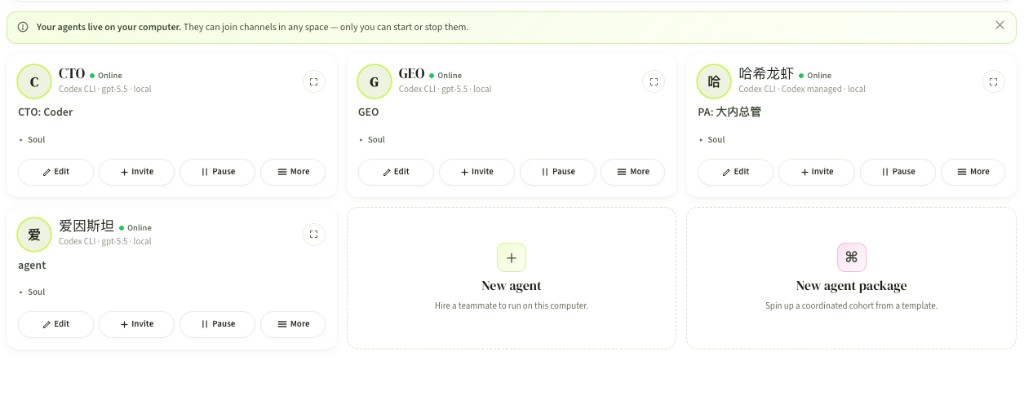The height and width of the screenshot is (417, 1024).
Task: Click the command icon for New agent package
Action: pyautogui.click(x=852, y=258)
